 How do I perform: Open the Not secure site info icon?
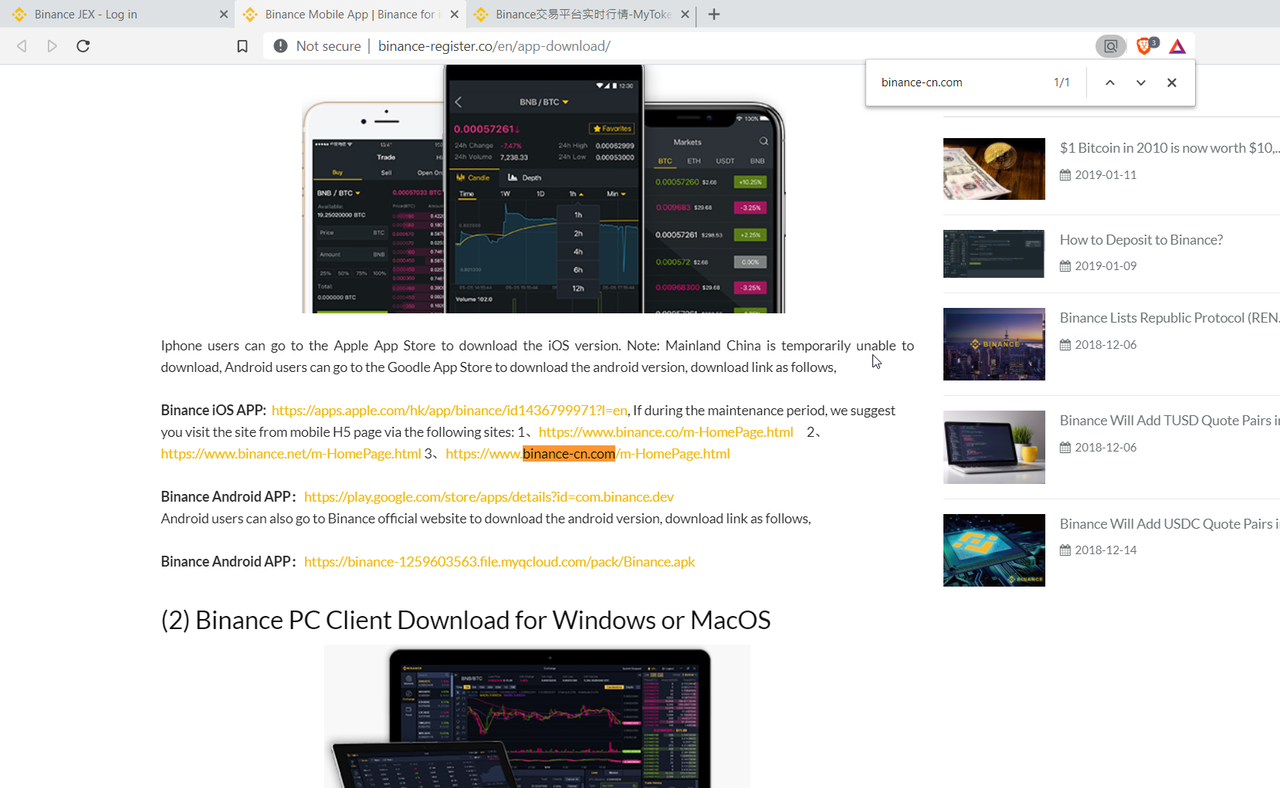point(280,46)
